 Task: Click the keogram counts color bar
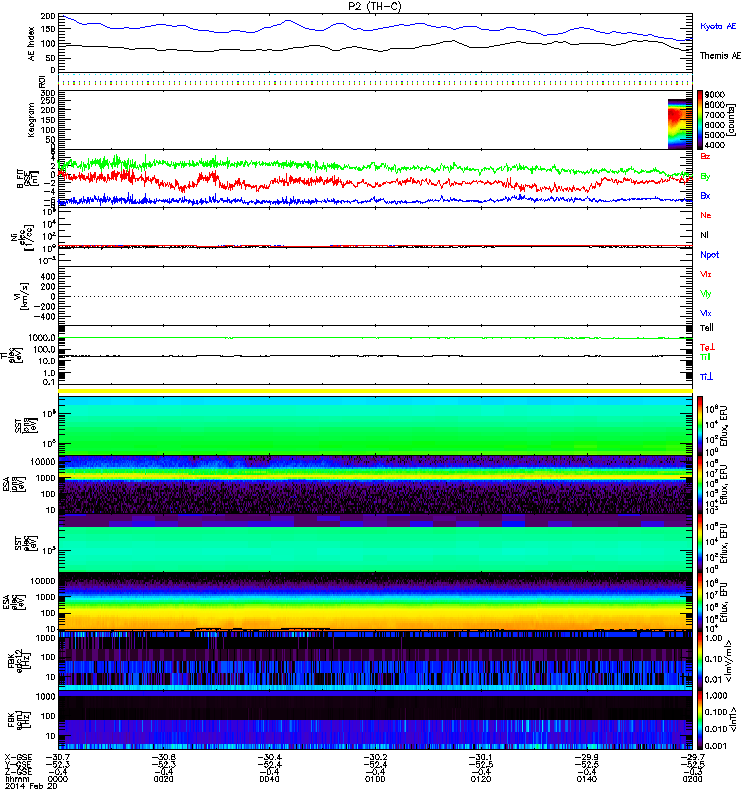click(700, 120)
